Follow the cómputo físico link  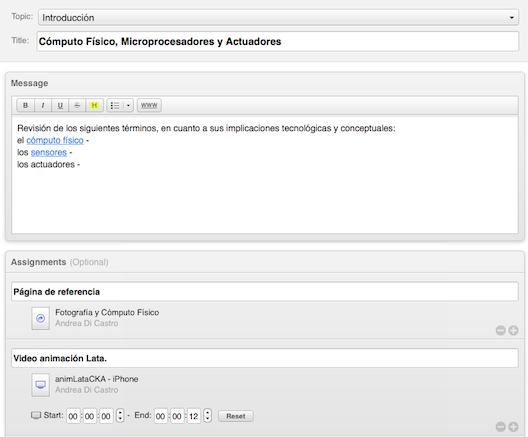coord(55,140)
